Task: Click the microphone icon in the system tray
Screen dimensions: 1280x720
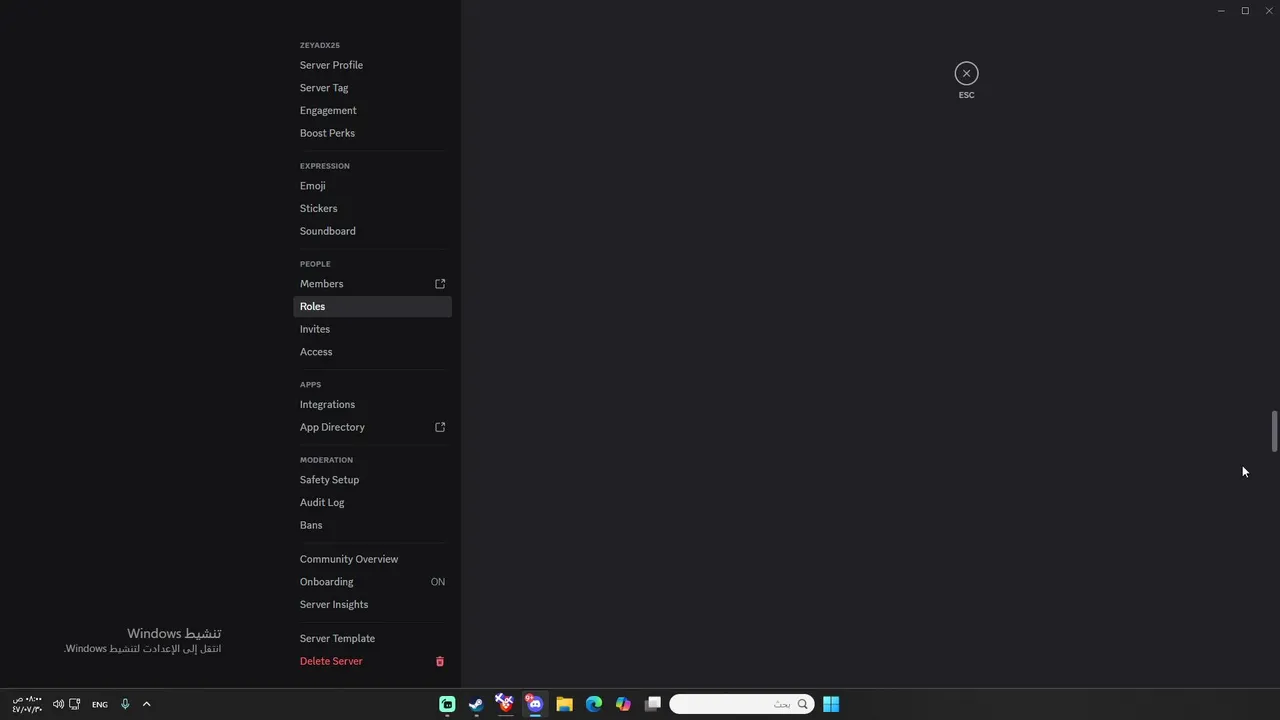Action: [125, 704]
